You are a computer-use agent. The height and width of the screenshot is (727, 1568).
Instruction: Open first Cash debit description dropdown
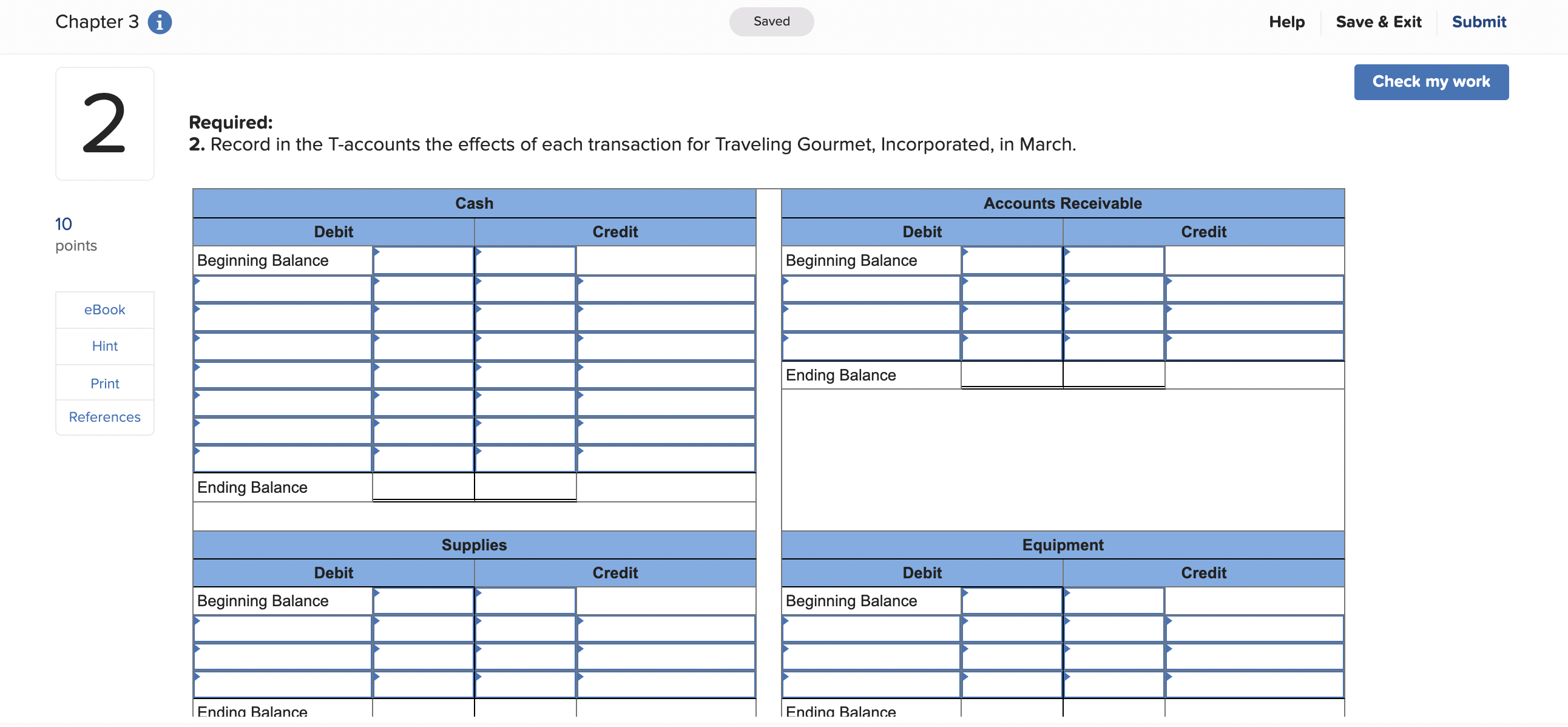coord(282,289)
